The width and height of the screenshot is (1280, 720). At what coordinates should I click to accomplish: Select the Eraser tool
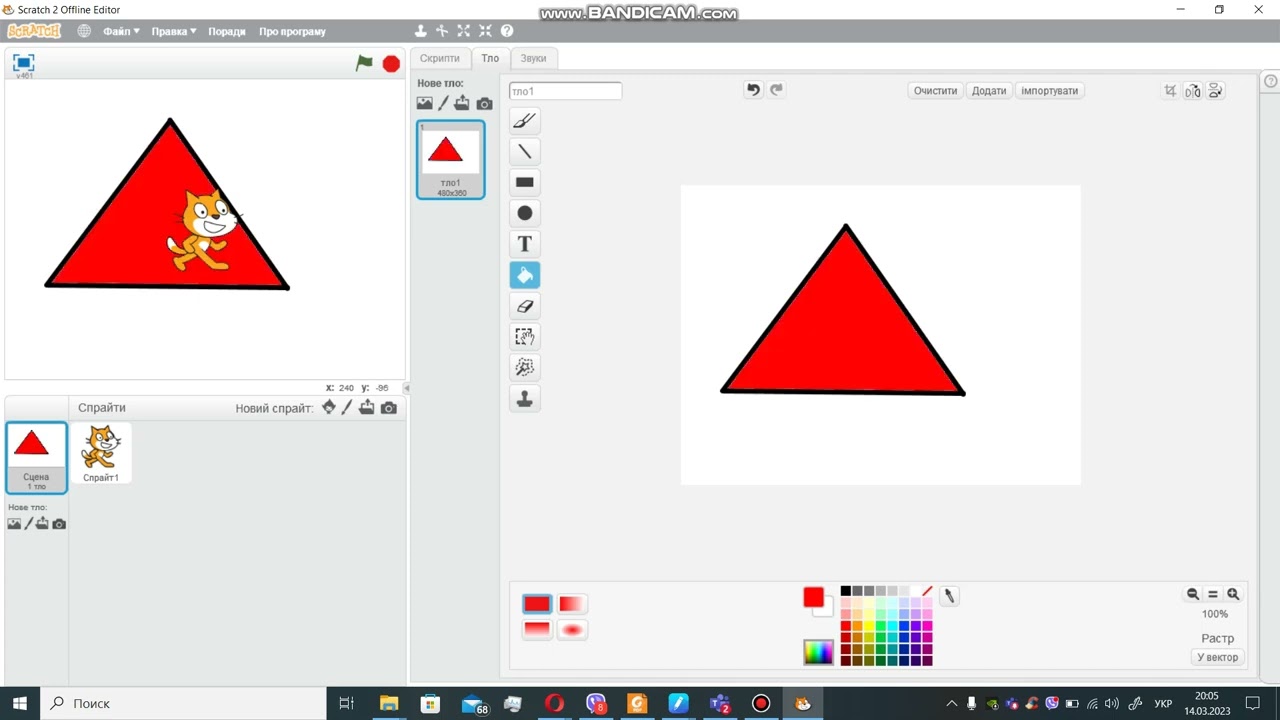point(524,306)
